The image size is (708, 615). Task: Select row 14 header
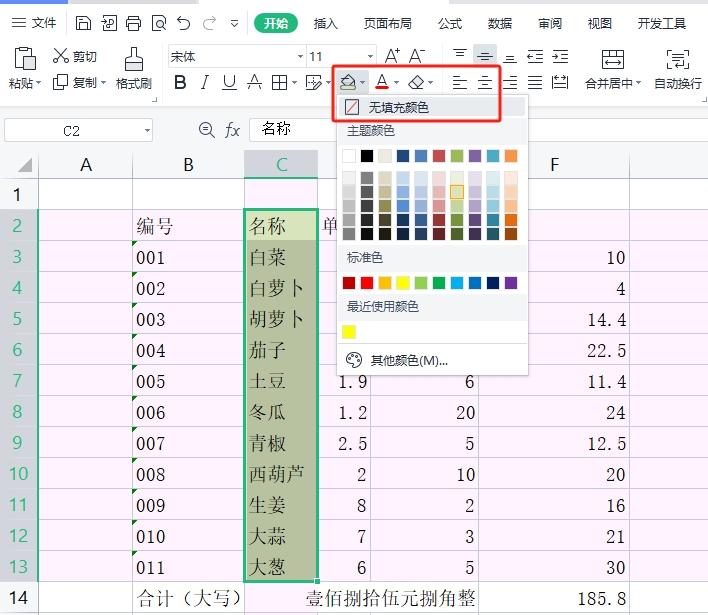point(19,597)
